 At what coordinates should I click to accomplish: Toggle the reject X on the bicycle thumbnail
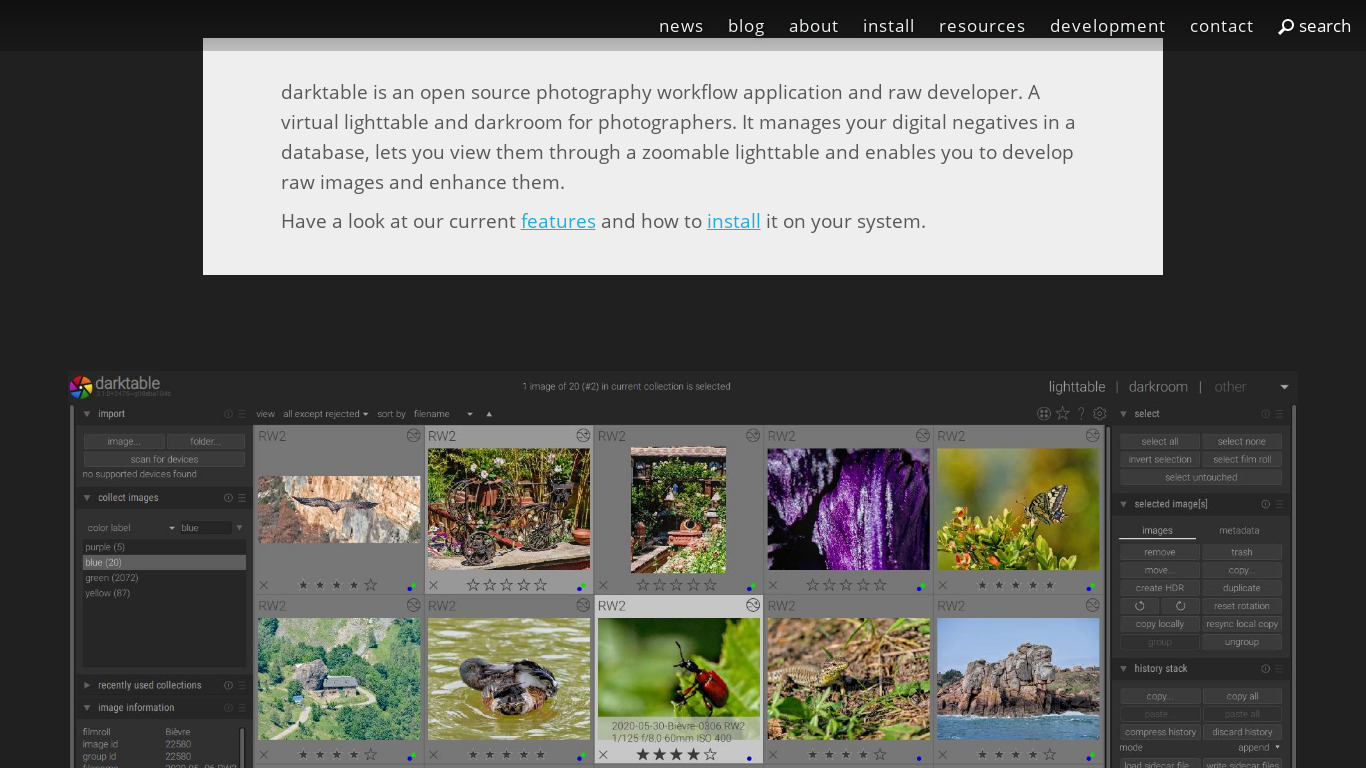(x=434, y=586)
